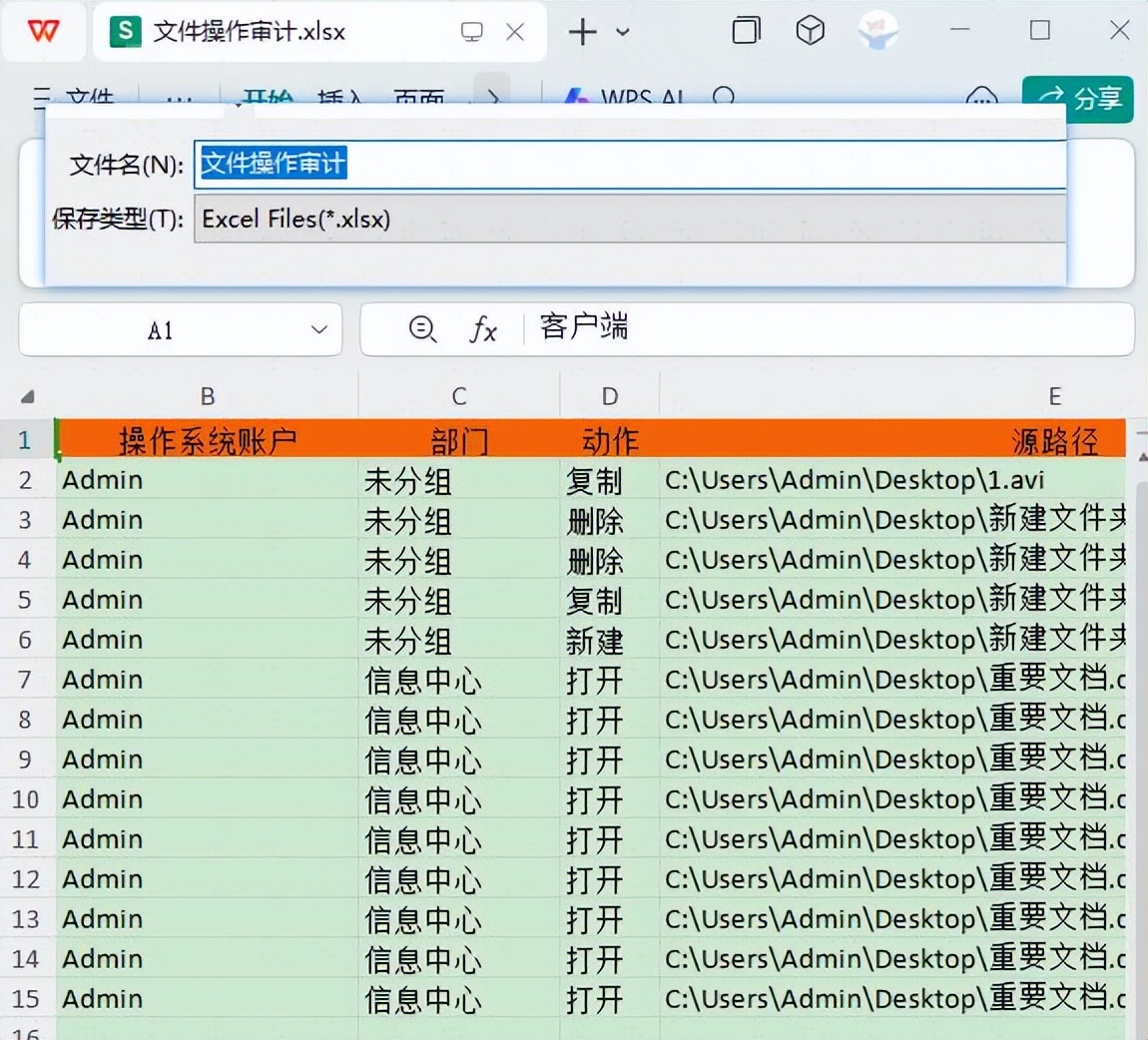Click the WPS home logo icon
Screen dimensions: 1148x1040
point(43,31)
